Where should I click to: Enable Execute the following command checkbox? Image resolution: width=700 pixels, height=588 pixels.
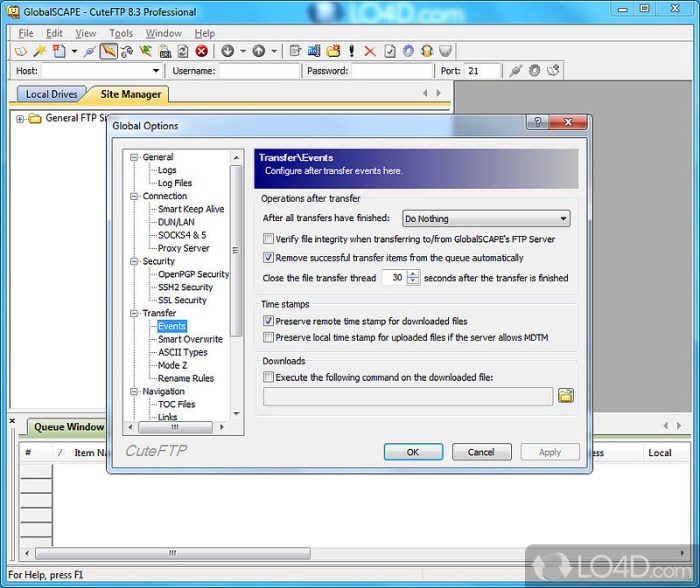click(x=268, y=377)
